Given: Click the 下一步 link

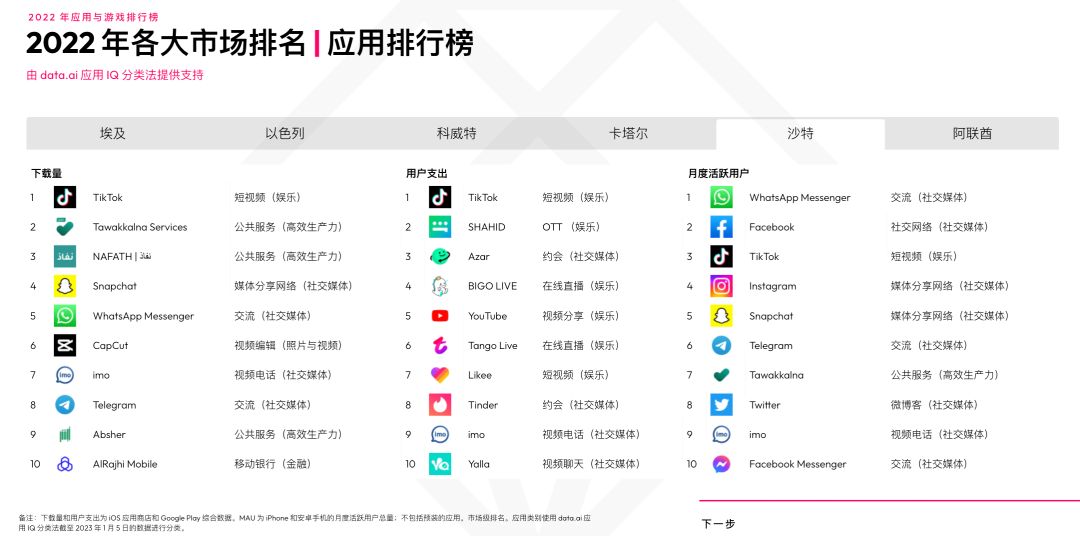Looking at the screenshot, I should [718, 524].
